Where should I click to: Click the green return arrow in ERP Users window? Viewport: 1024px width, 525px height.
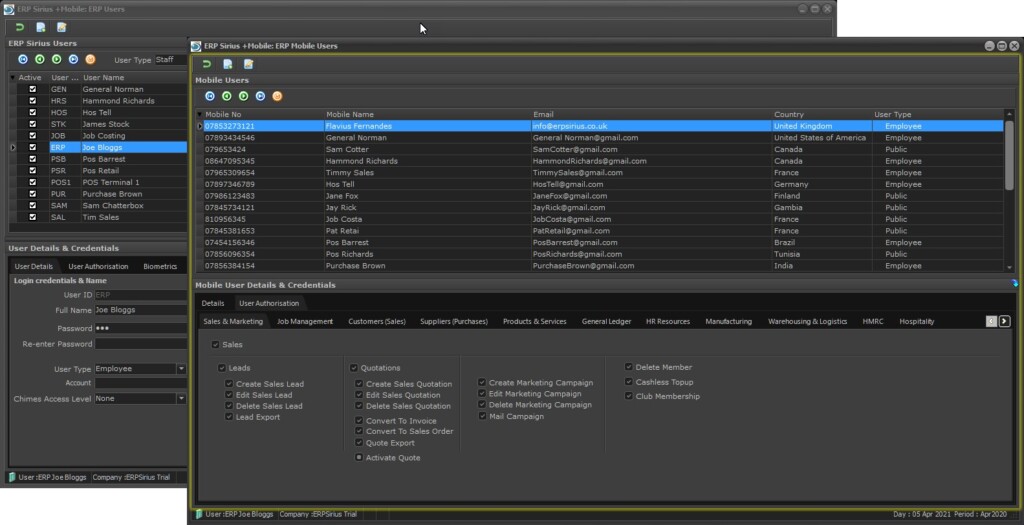pos(20,27)
